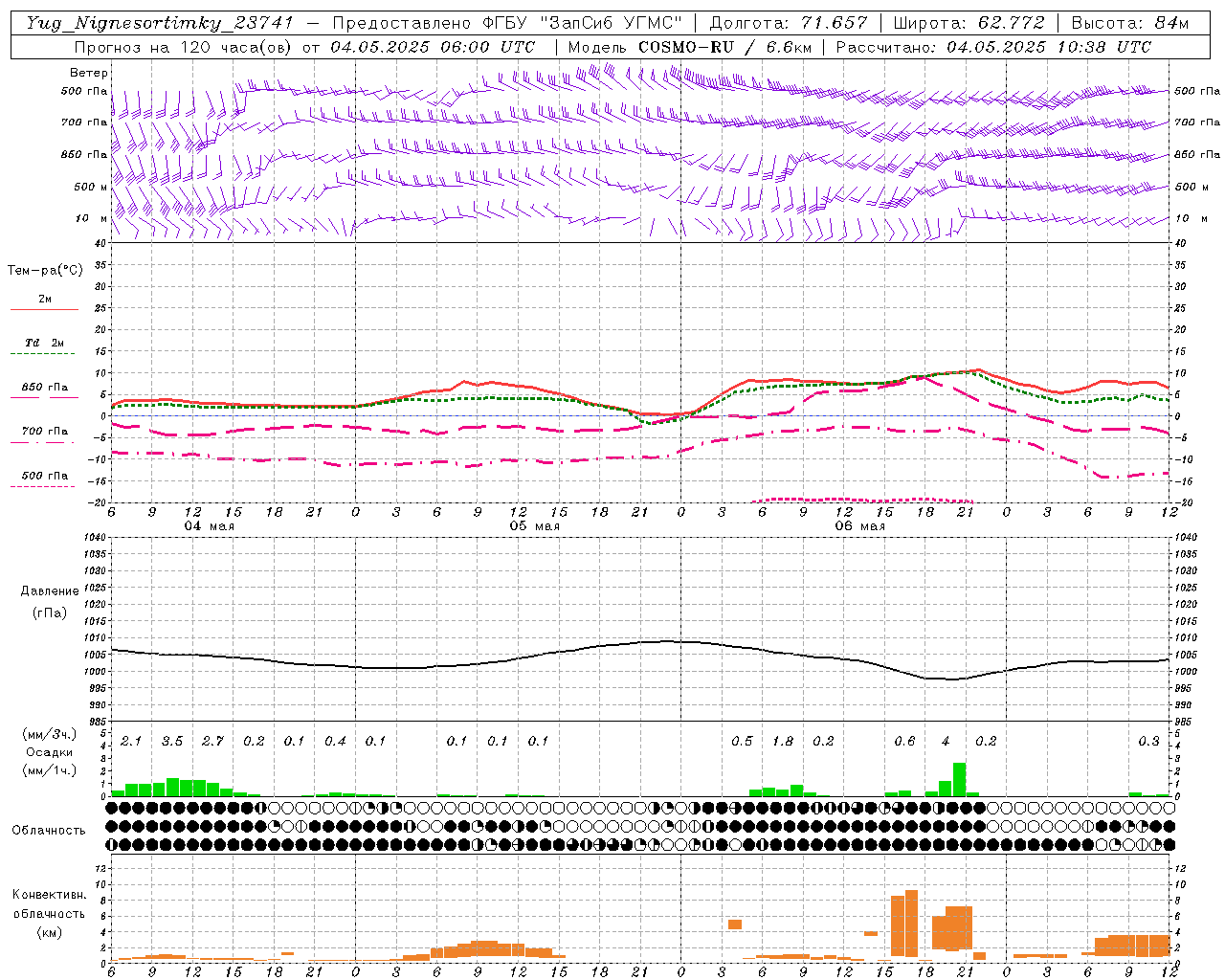Select the precipitation value 2.7

(x=212, y=742)
